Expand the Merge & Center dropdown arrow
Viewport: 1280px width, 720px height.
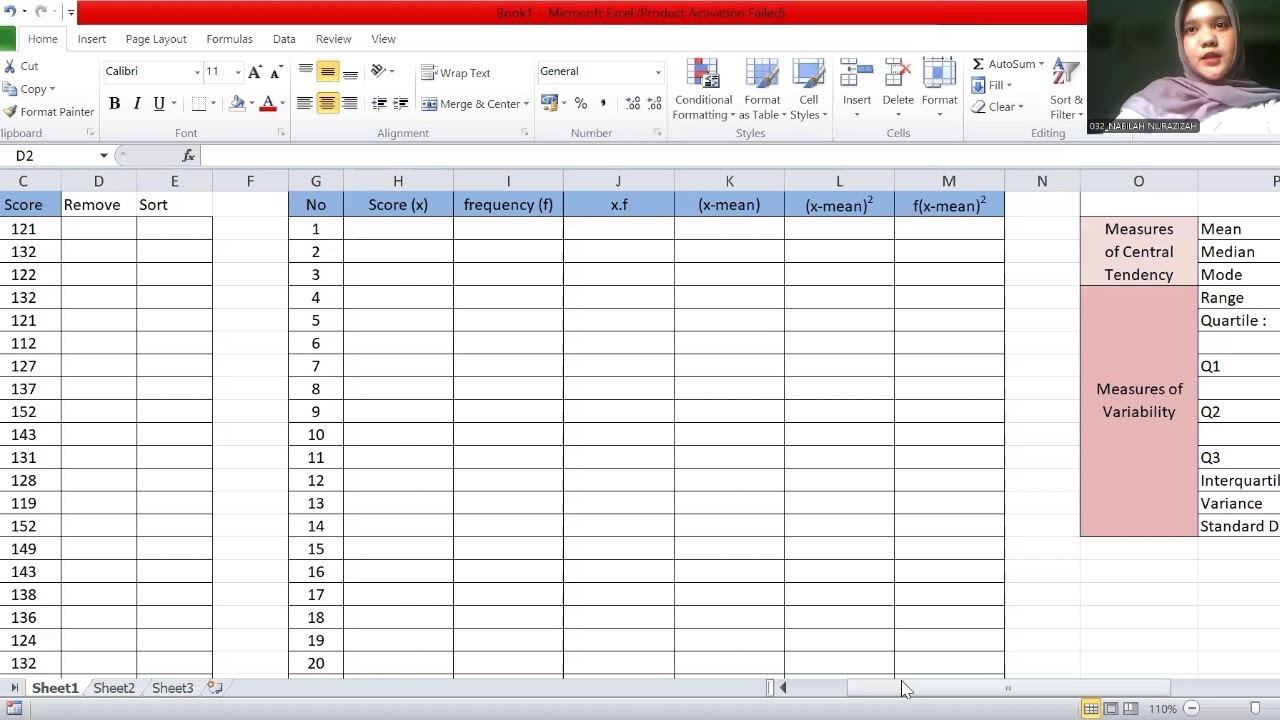pyautogui.click(x=526, y=104)
